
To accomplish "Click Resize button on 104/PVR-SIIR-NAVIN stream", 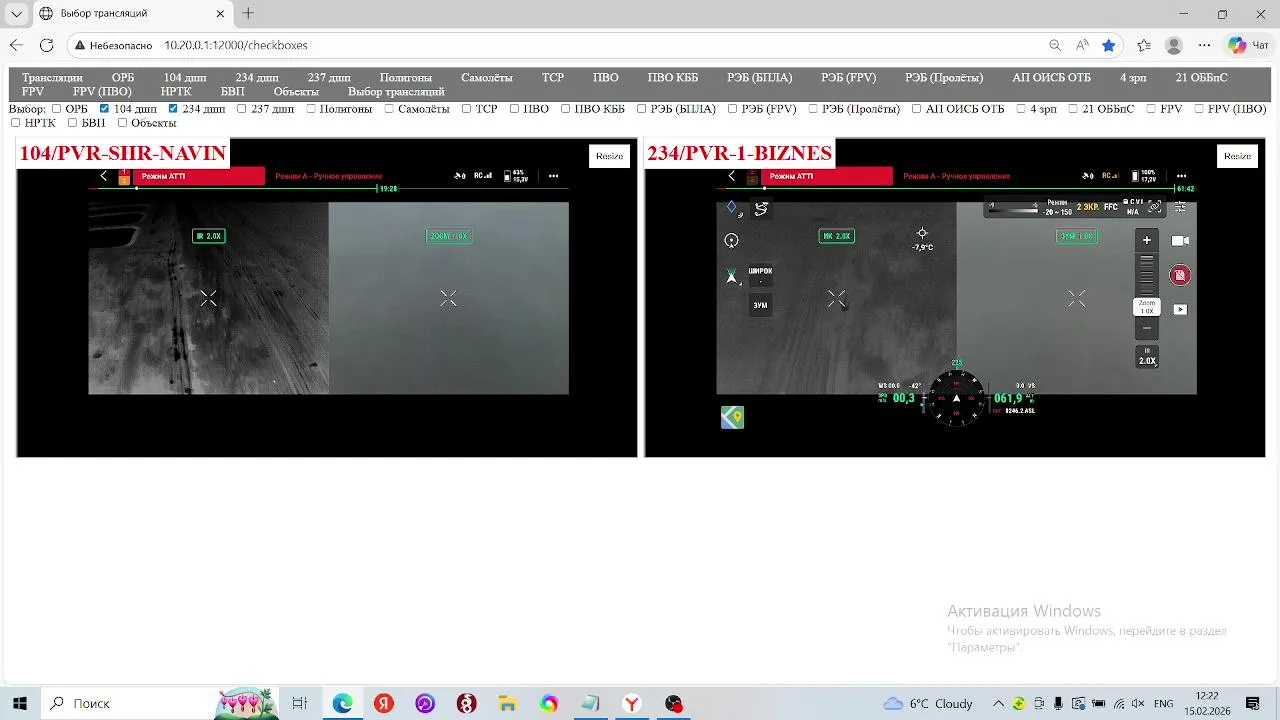I will (x=609, y=156).
